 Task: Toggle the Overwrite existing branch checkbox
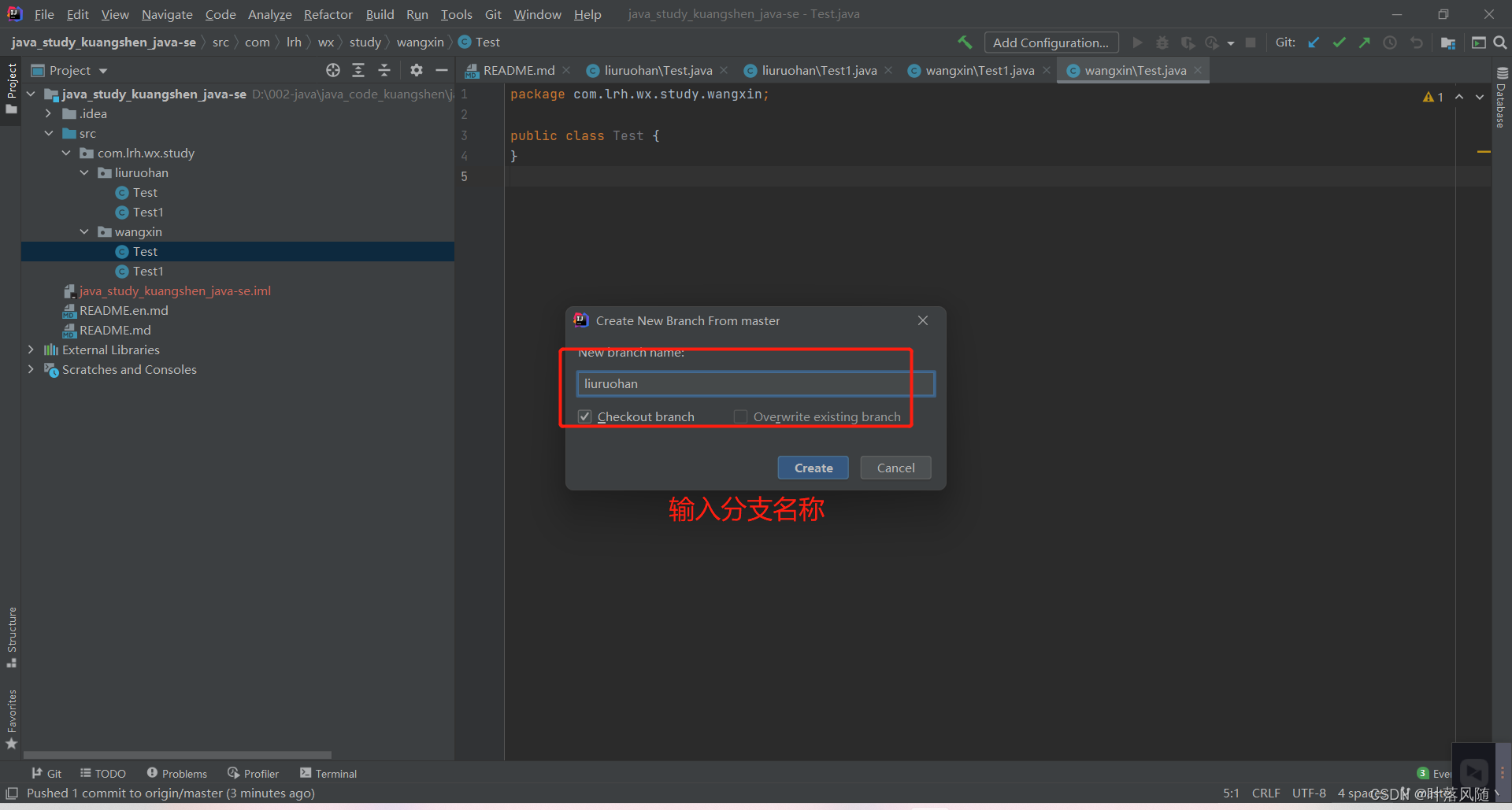(740, 416)
